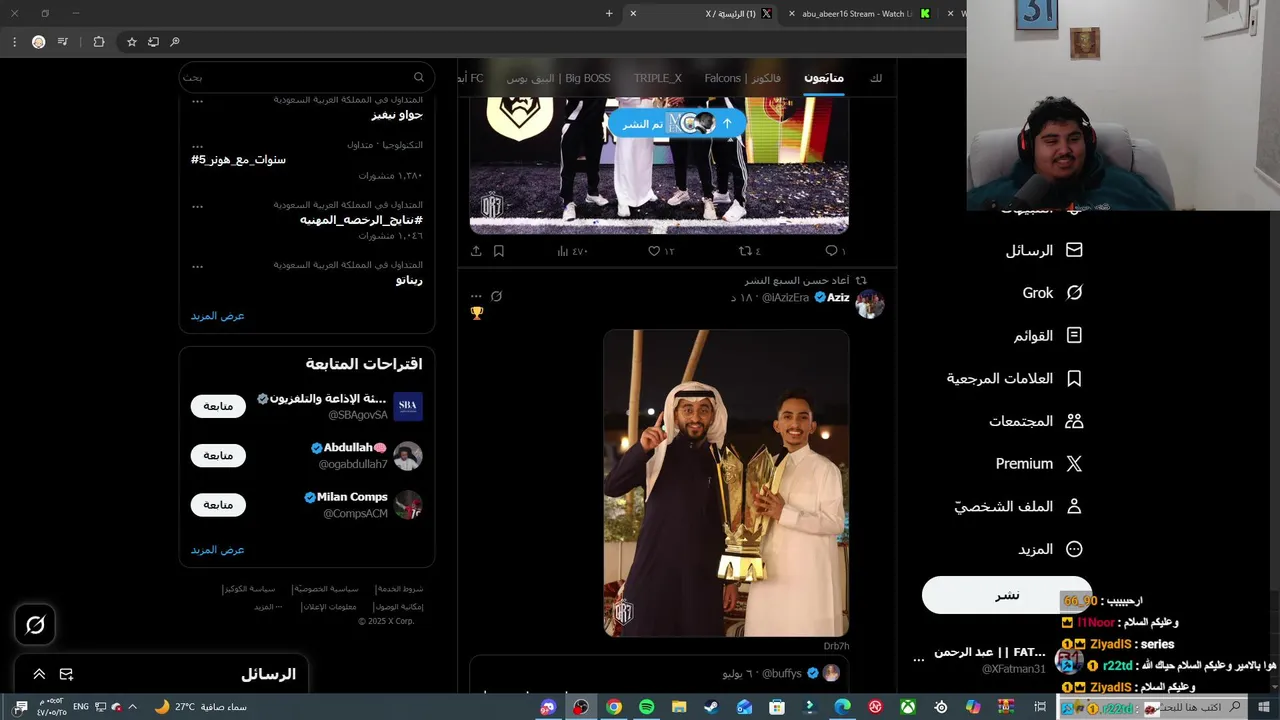Viewport: 1280px width, 720px height.
Task: Compose new message in الرسائل drawer
Action: tap(66, 674)
